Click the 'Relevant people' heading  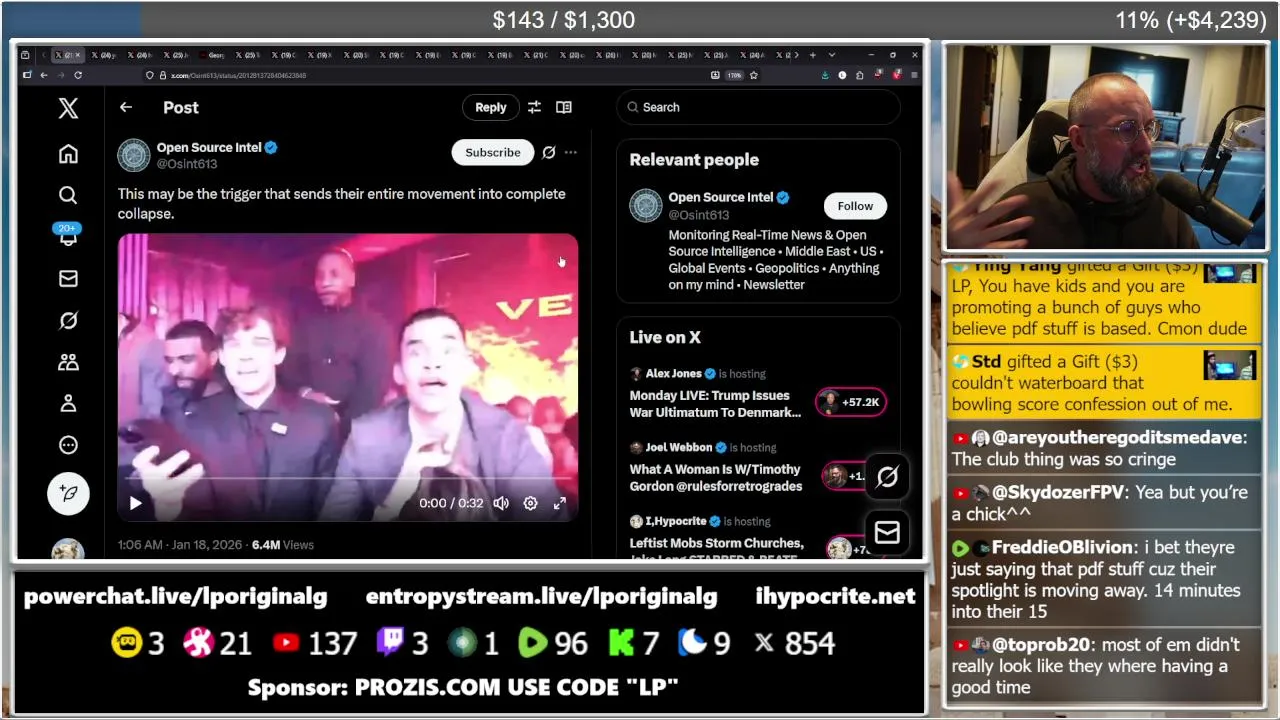[x=694, y=160]
